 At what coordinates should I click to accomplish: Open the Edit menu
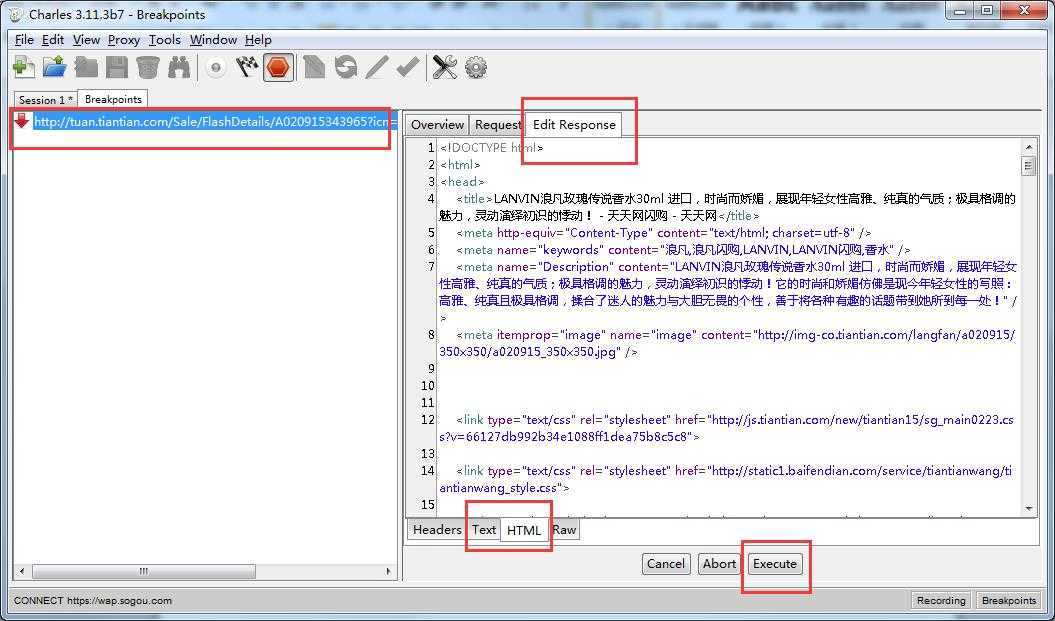tap(52, 40)
